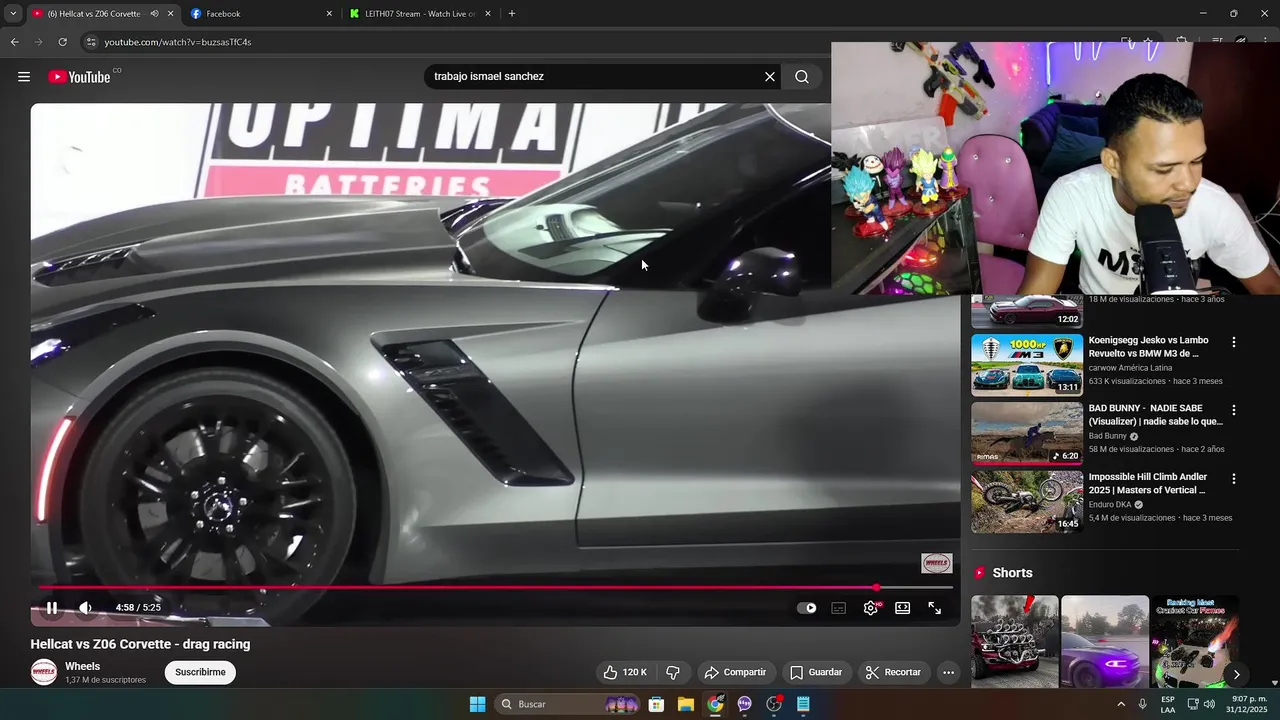
Task: Open the clock showing 9:07 p. m.
Action: (x=1249, y=704)
